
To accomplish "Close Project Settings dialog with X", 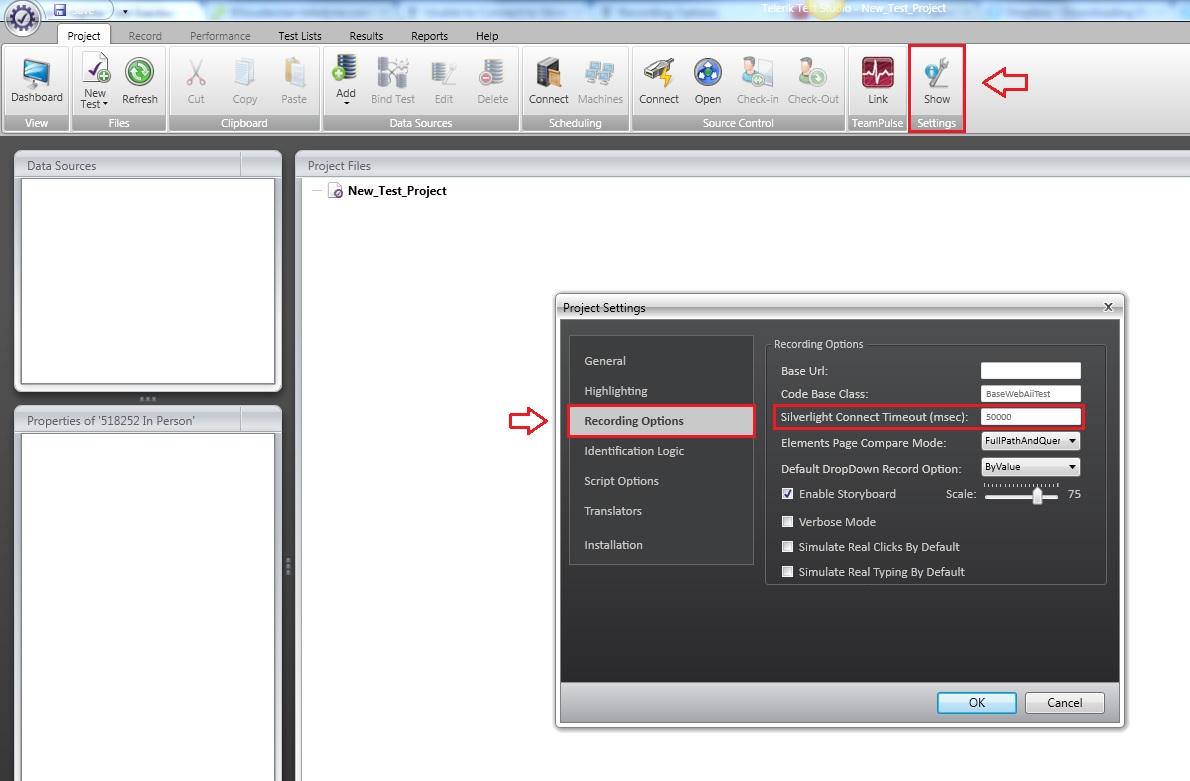I will 1108,307.
